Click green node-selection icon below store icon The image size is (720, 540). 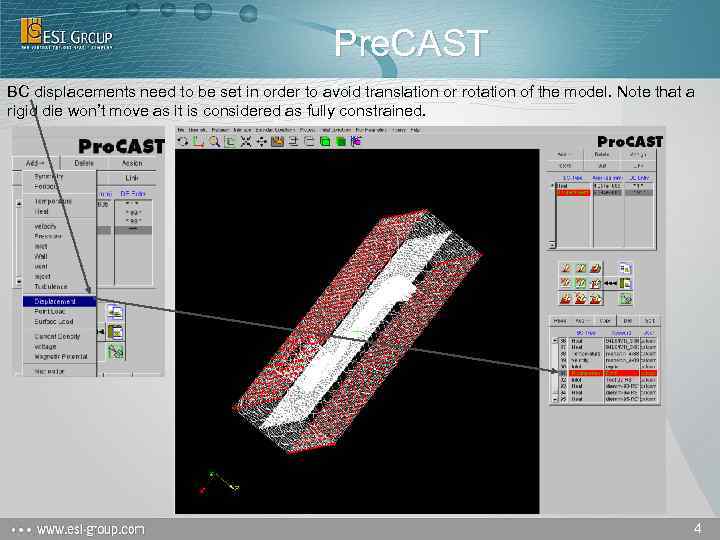[625, 299]
